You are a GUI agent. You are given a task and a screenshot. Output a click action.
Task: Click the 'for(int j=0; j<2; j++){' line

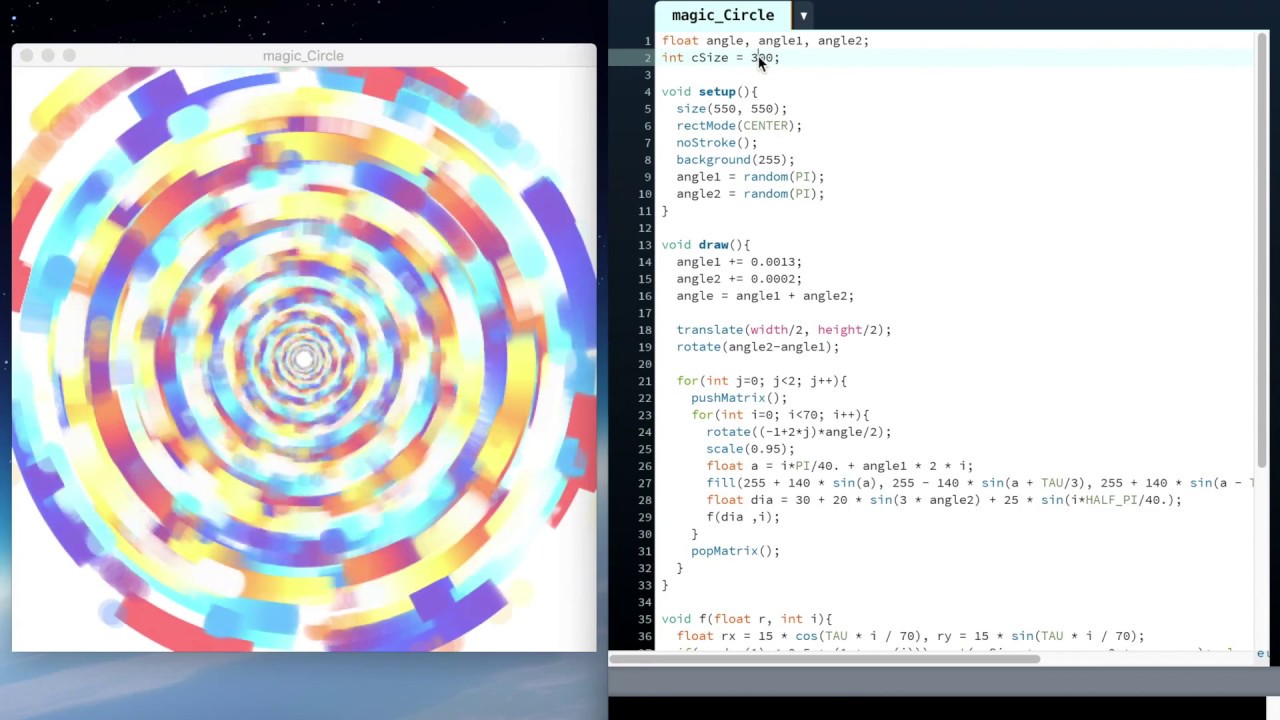[761, 381]
